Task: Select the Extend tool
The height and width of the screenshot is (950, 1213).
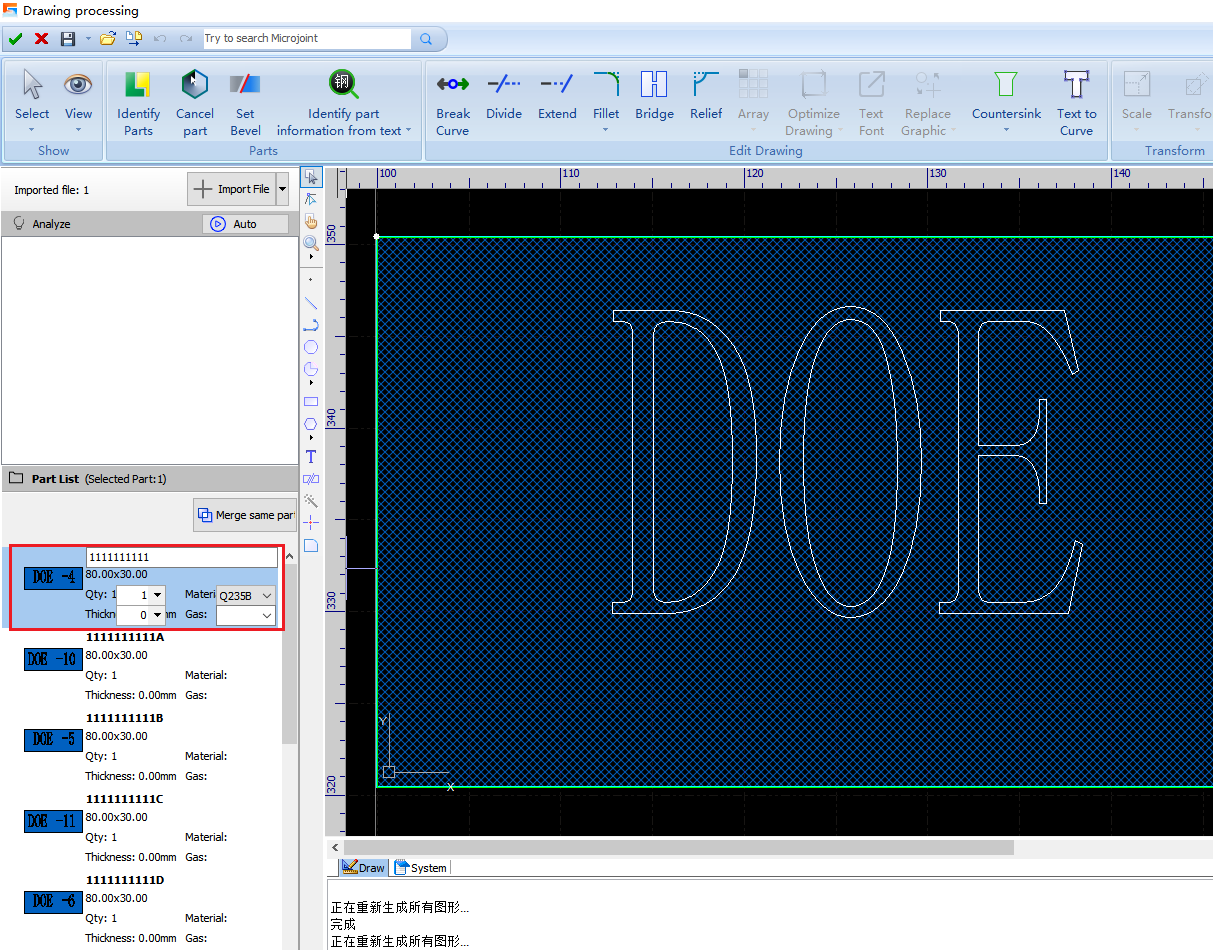Action: tap(557, 96)
